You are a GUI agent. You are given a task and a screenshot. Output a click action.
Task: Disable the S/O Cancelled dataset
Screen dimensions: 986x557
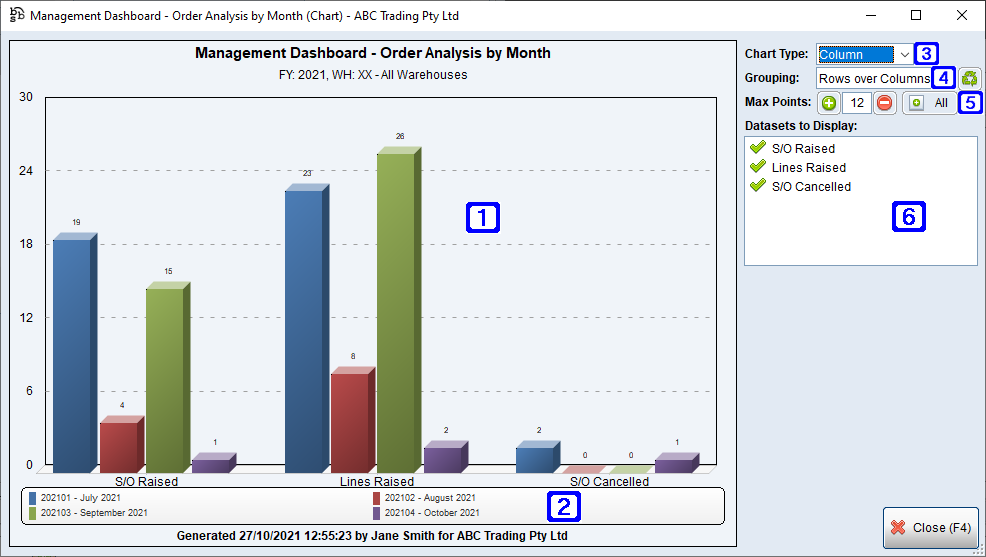coord(758,186)
